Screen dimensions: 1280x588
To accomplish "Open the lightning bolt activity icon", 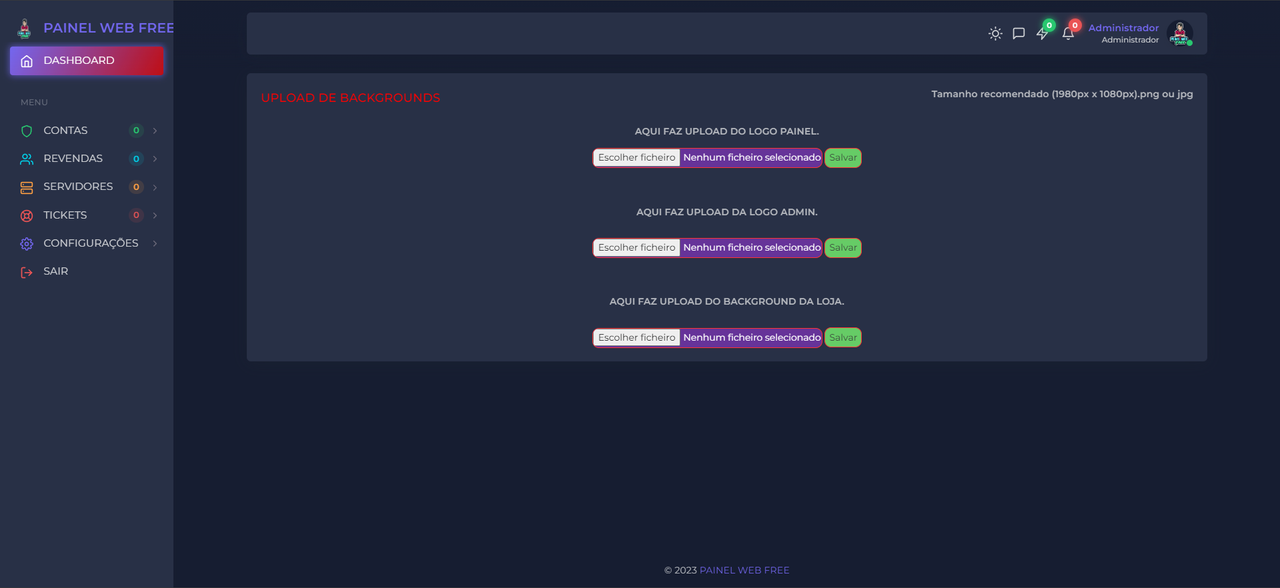I will [x=1042, y=33].
